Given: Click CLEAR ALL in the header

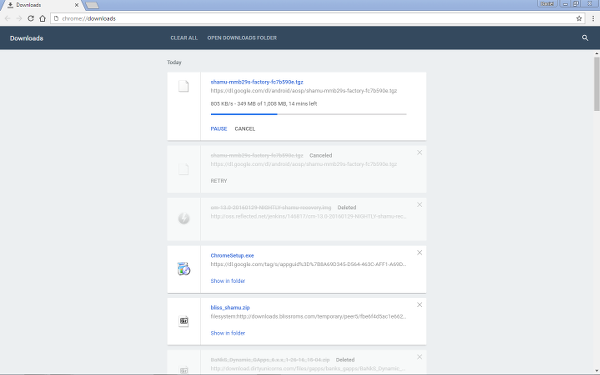Looking at the screenshot, I should point(184,38).
